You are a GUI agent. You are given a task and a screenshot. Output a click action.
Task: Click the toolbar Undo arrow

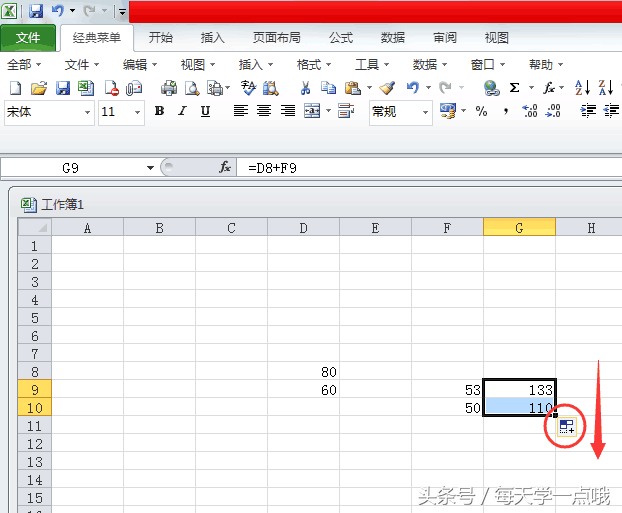[413, 88]
